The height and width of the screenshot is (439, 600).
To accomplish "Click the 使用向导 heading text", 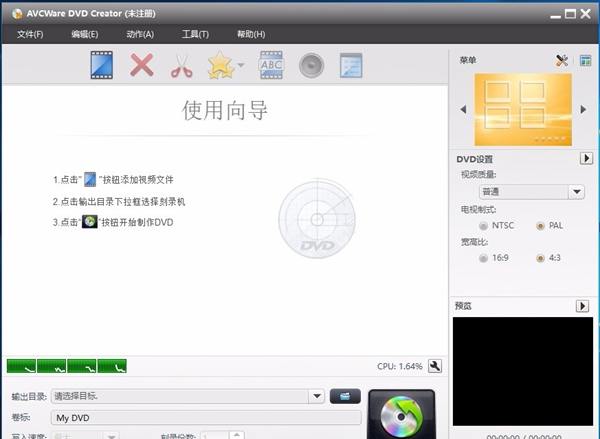I will click(x=225, y=110).
